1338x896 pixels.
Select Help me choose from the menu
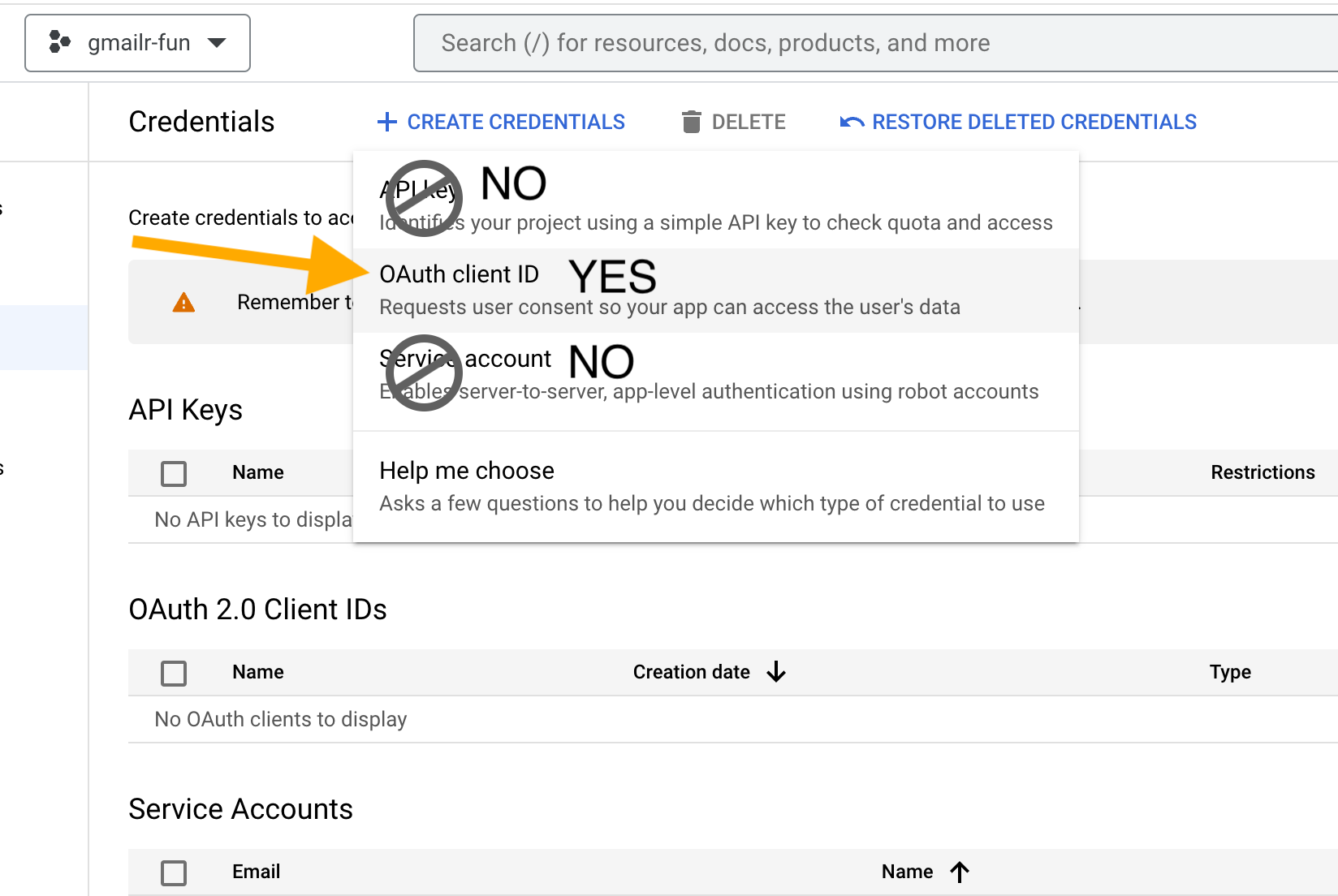coord(466,470)
